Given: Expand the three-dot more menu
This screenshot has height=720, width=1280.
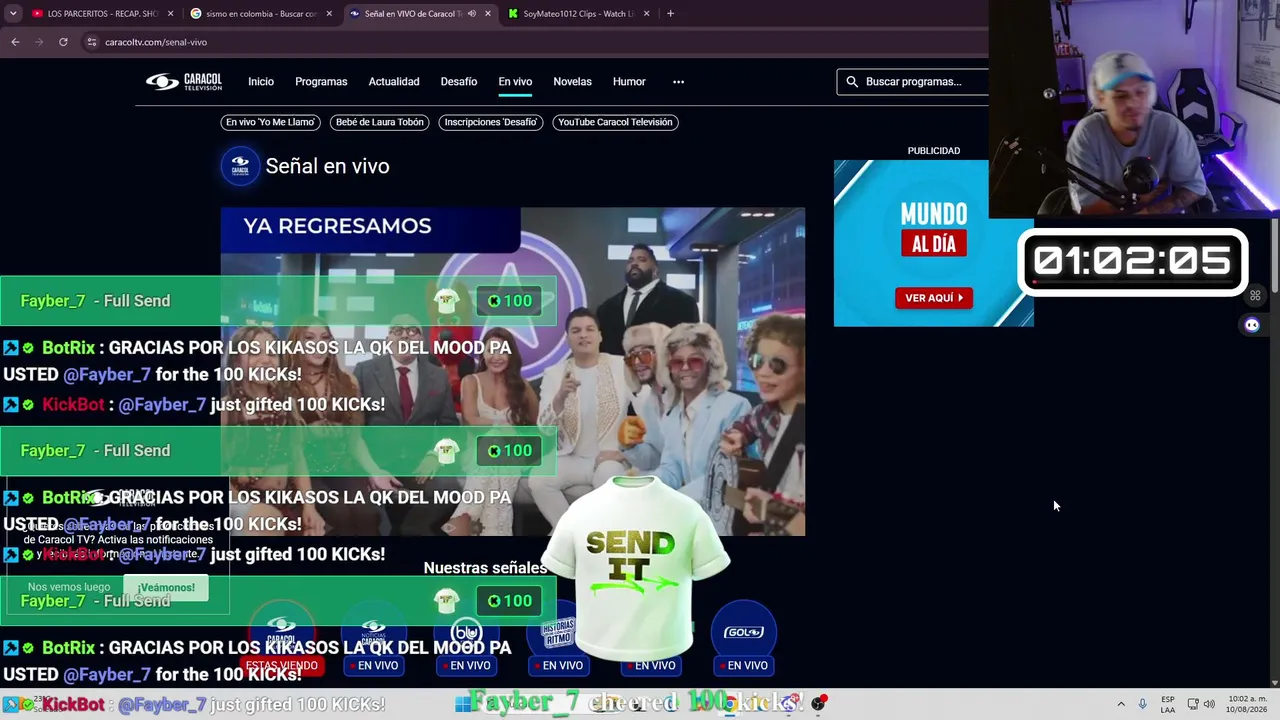Looking at the screenshot, I should pyautogui.click(x=678, y=82).
